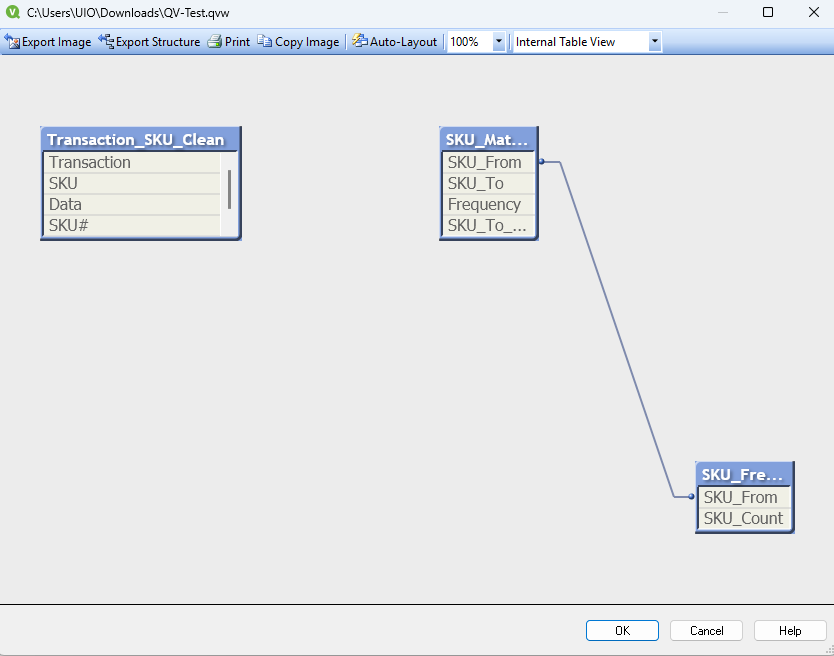The height and width of the screenshot is (656, 834).
Task: Click the Export Image toolbar label
Action: (x=56, y=42)
